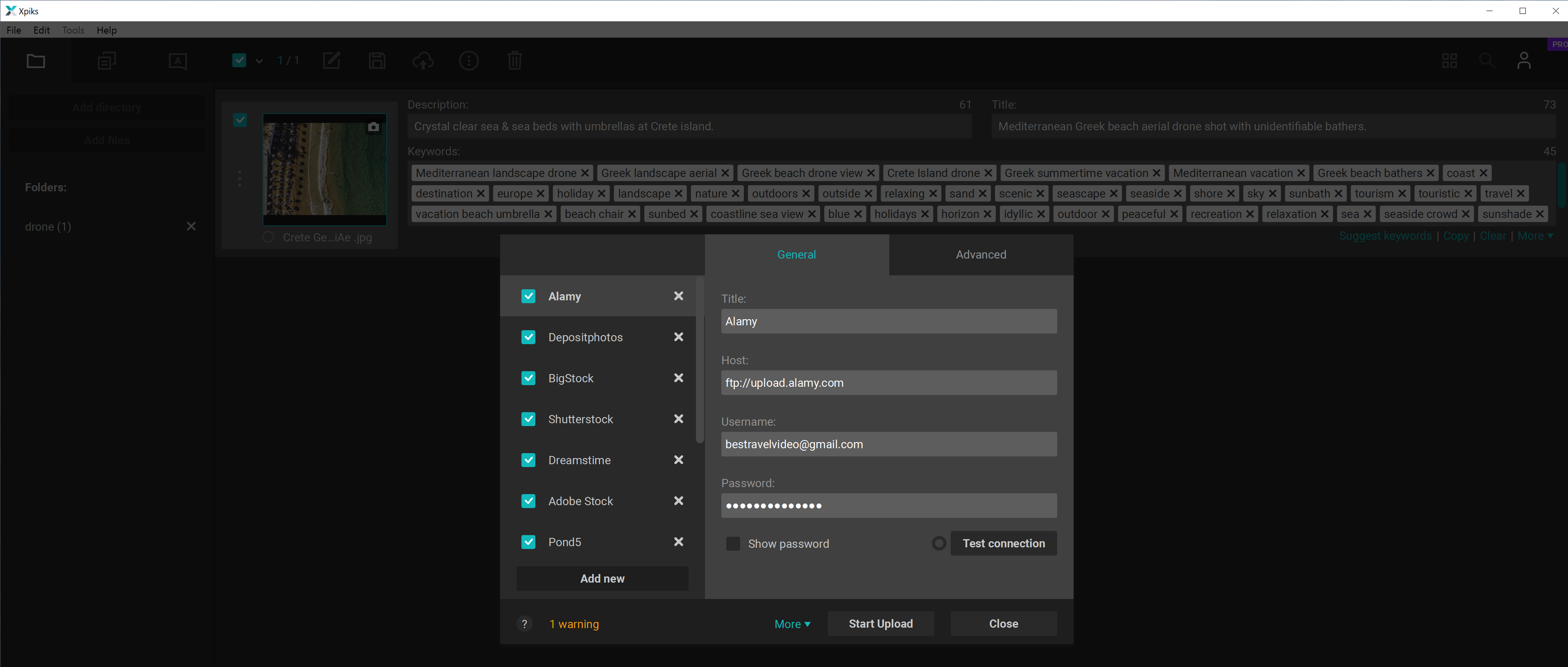
Task: Click the ftp host input field
Action: 889,383
